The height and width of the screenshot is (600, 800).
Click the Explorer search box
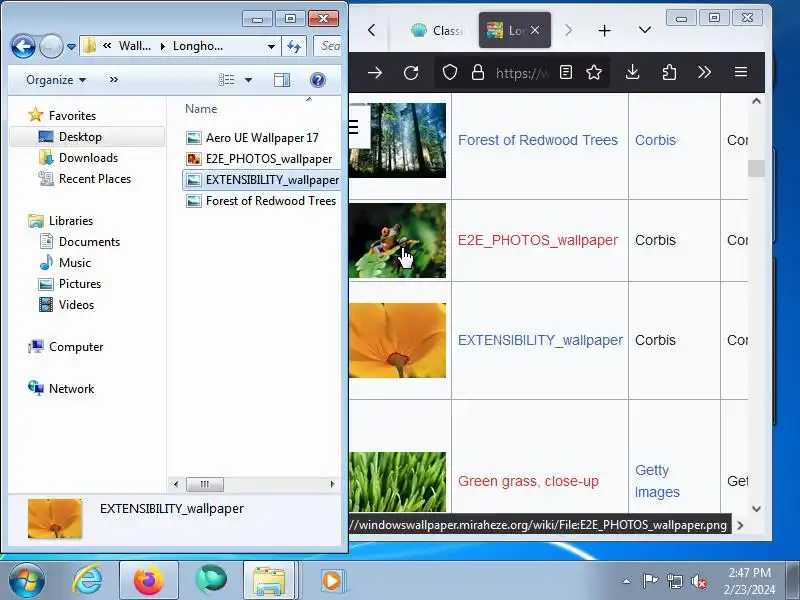coord(328,46)
